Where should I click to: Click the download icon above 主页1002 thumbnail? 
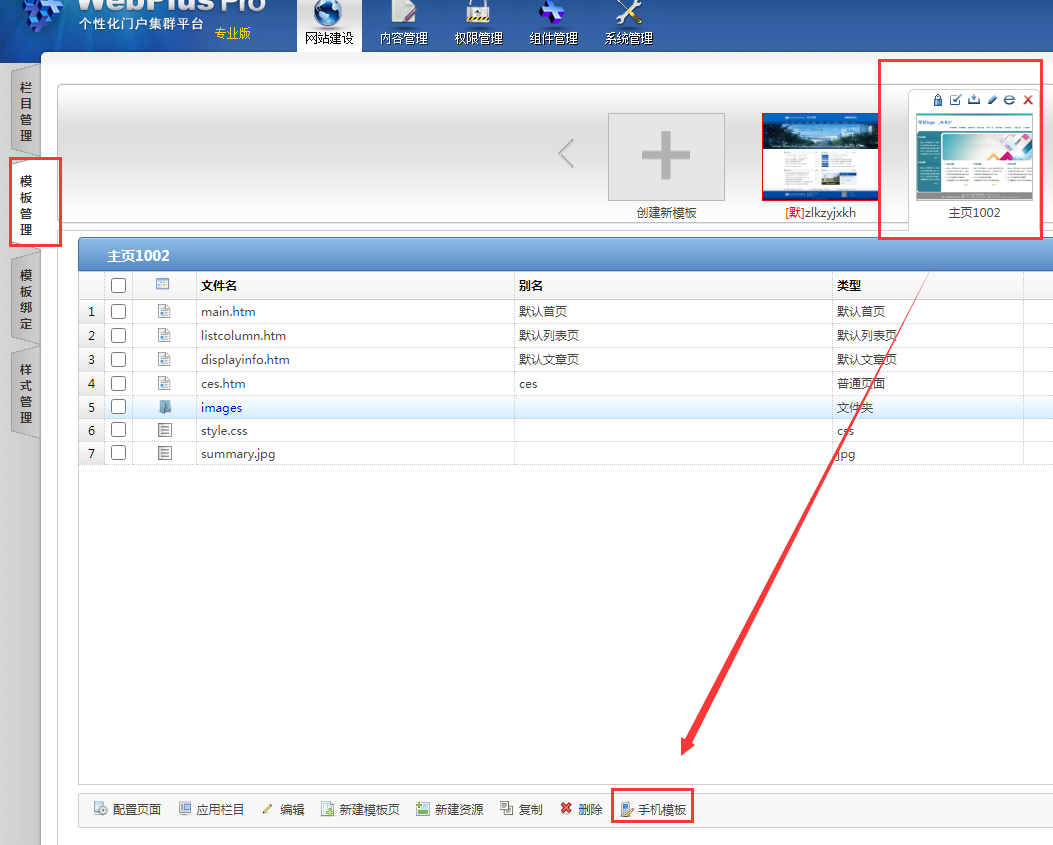click(974, 100)
